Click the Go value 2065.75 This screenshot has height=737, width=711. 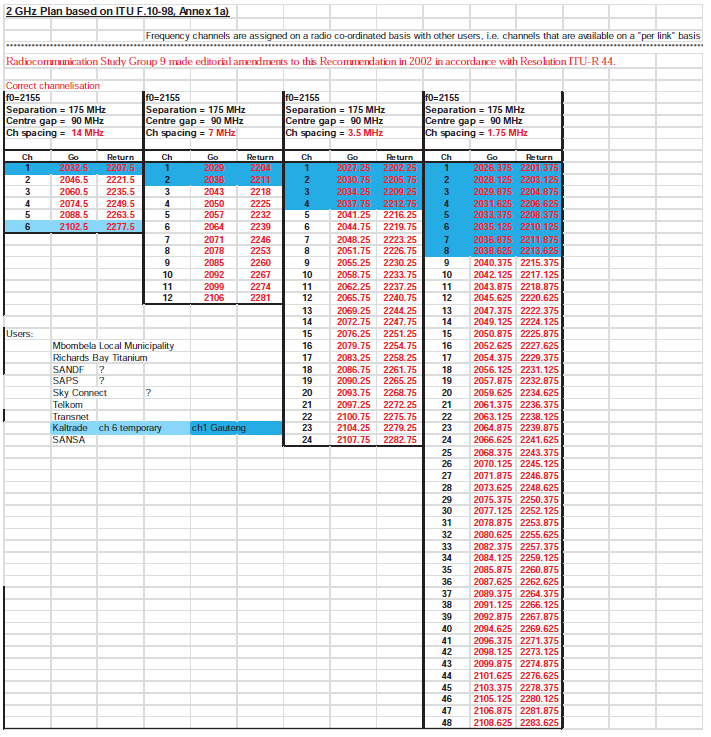[x=353, y=298]
